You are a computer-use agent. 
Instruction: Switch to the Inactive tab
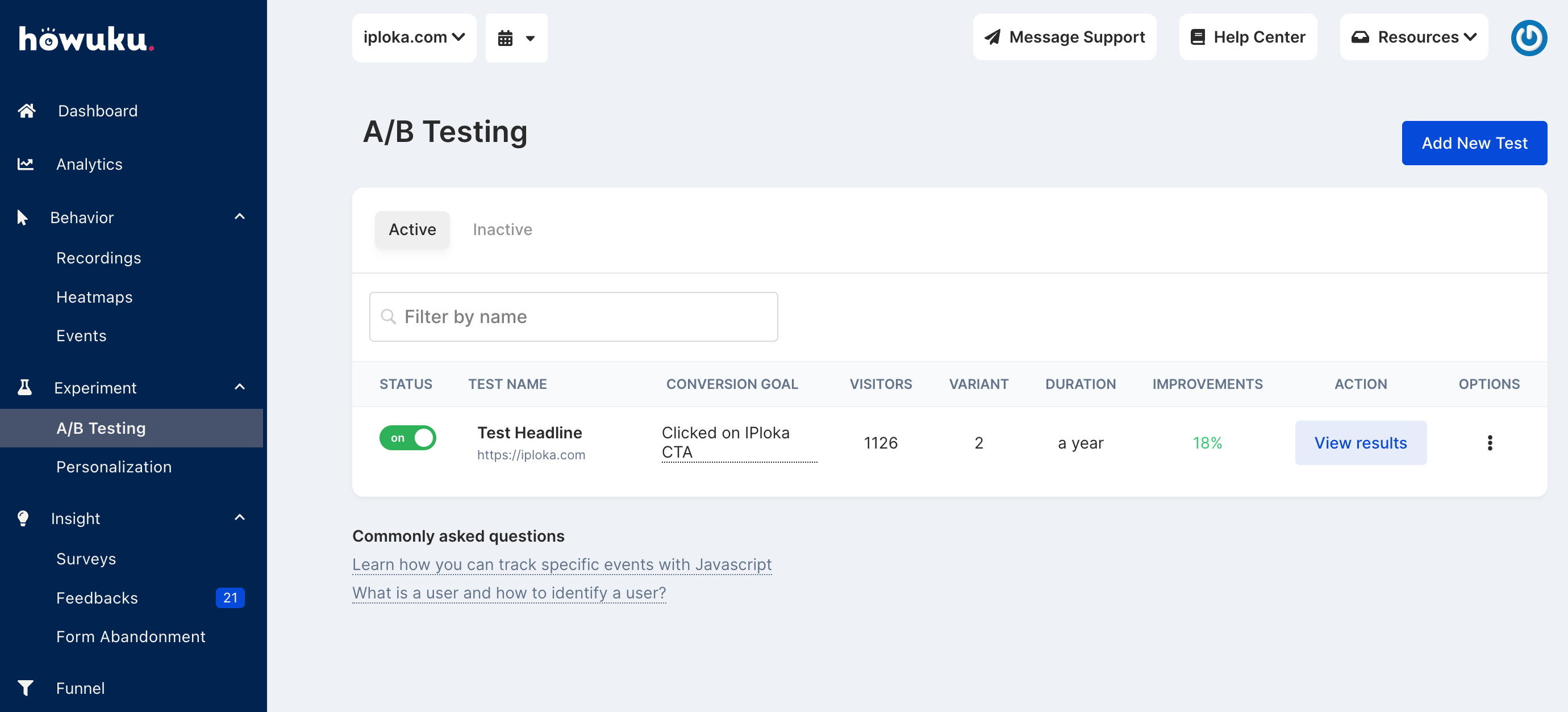coord(502,229)
